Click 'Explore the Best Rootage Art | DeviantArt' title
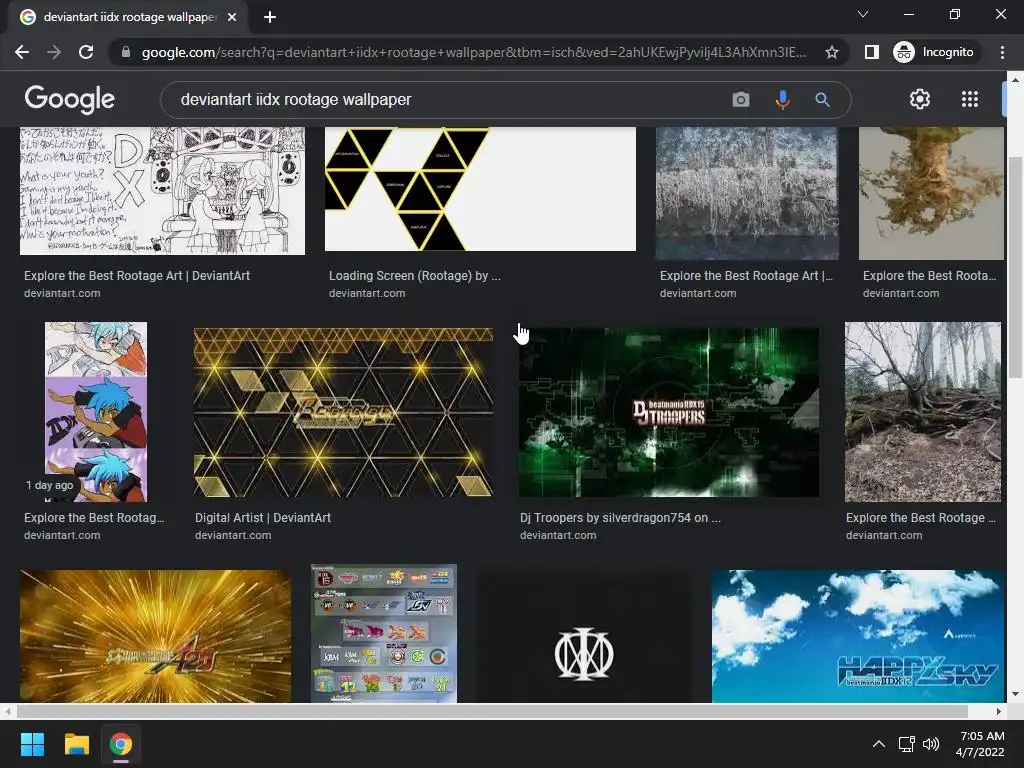The width and height of the screenshot is (1024, 768). coord(137,276)
